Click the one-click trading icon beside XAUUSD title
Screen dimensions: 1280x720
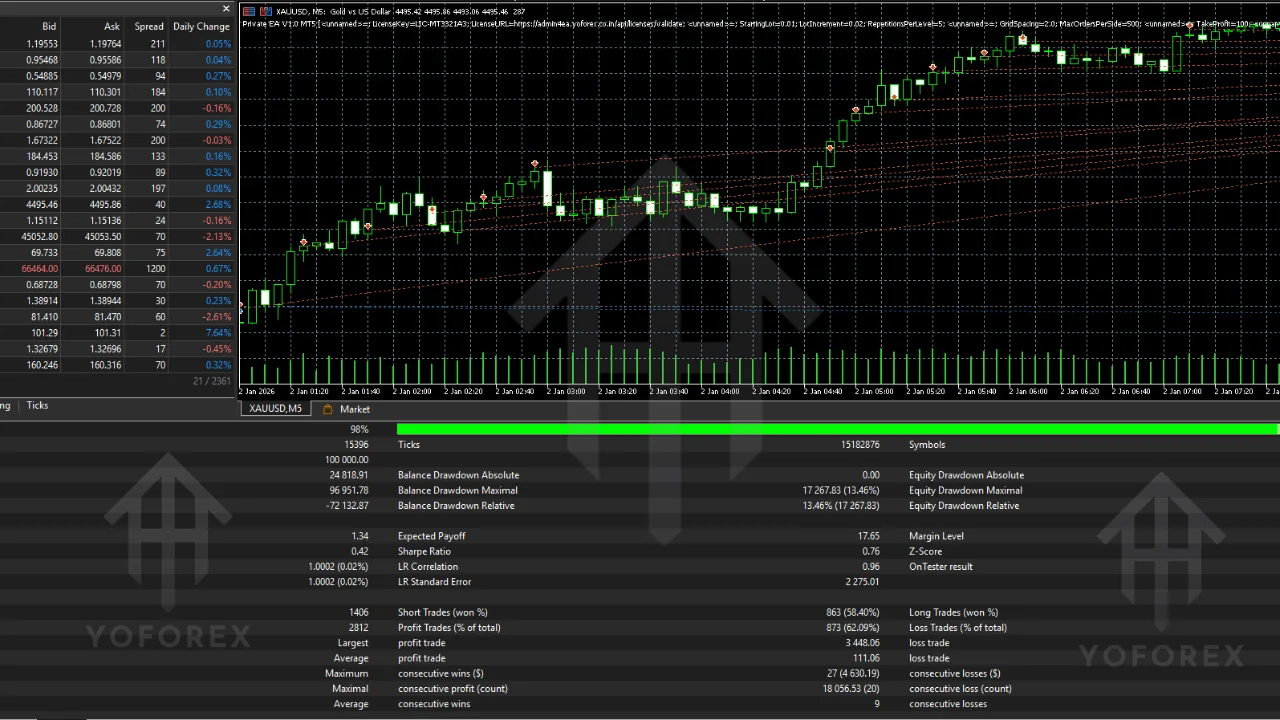265,11
